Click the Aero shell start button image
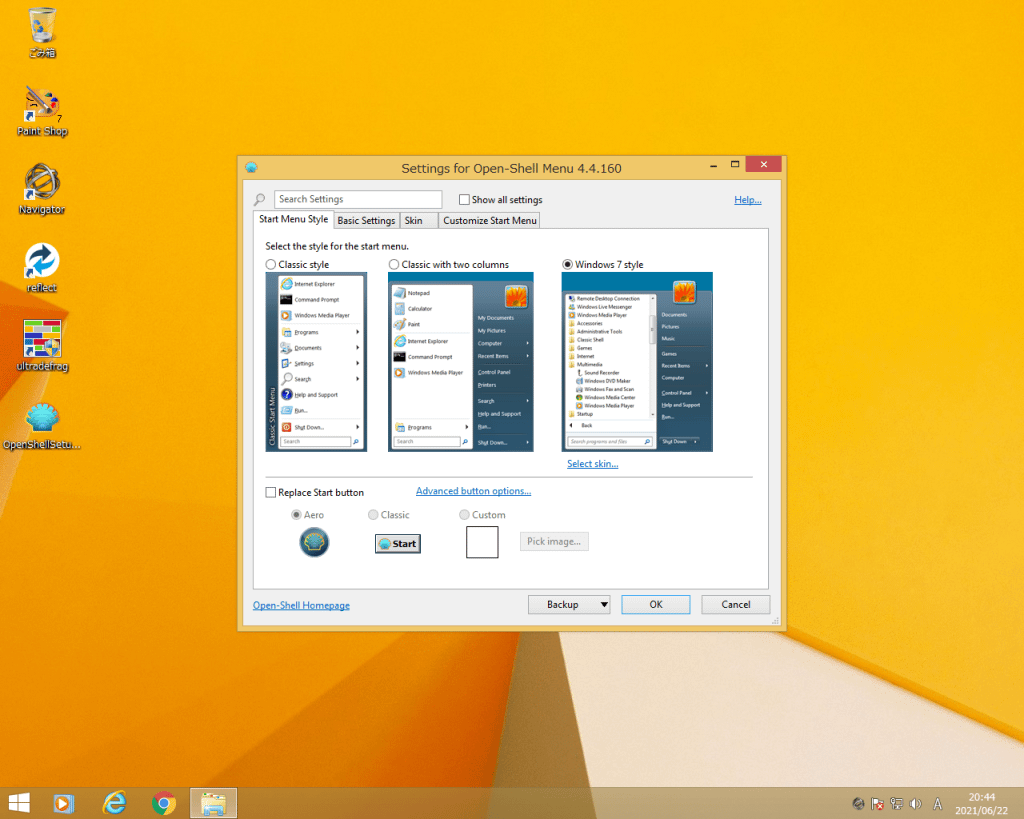This screenshot has width=1024, height=819. [x=314, y=542]
